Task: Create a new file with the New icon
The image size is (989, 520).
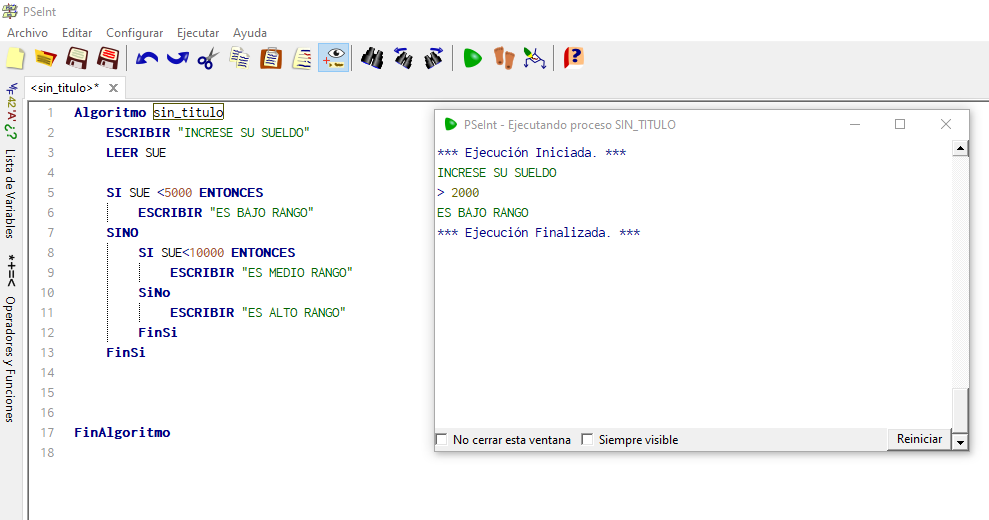Action: point(15,59)
